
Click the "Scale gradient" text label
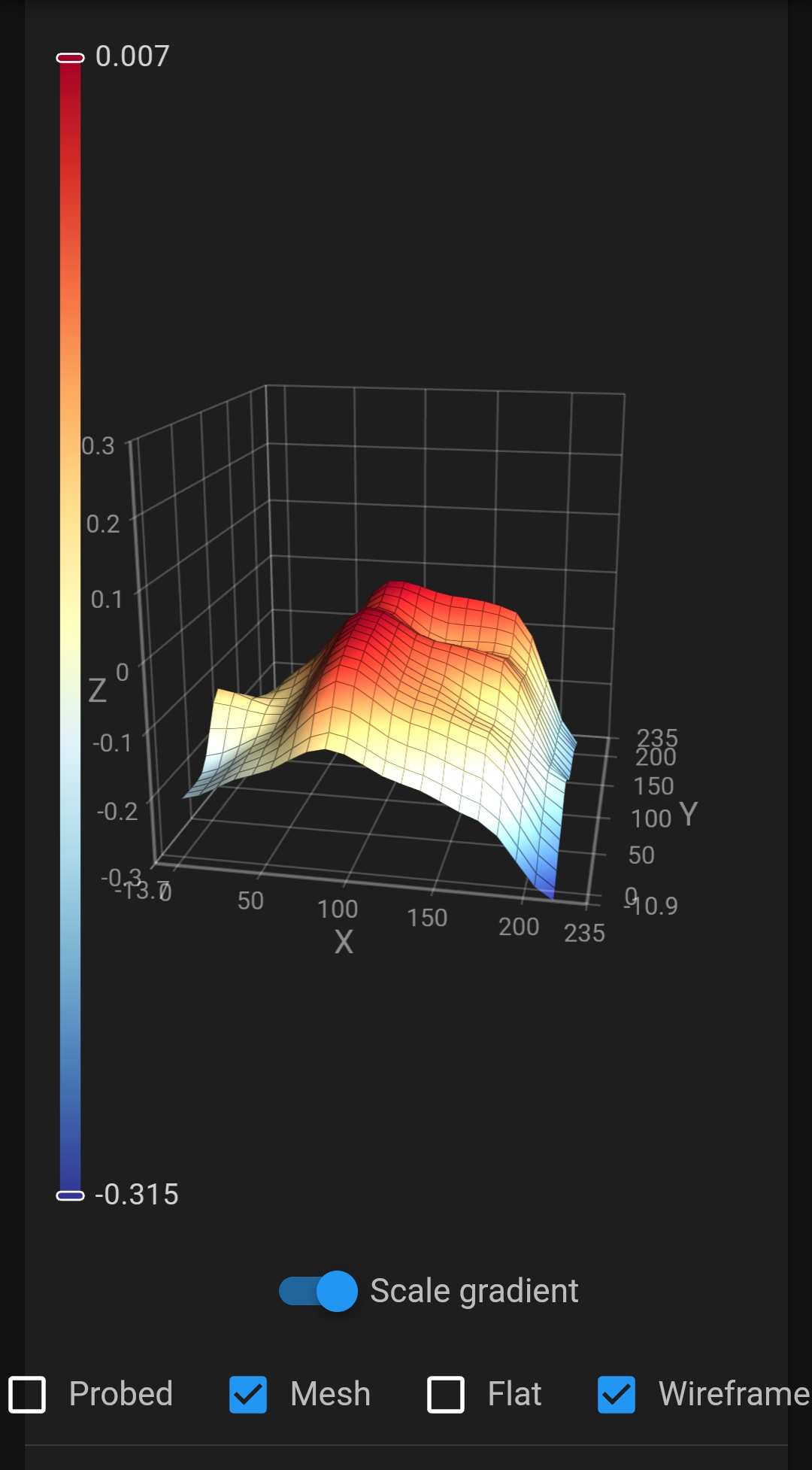click(474, 1291)
